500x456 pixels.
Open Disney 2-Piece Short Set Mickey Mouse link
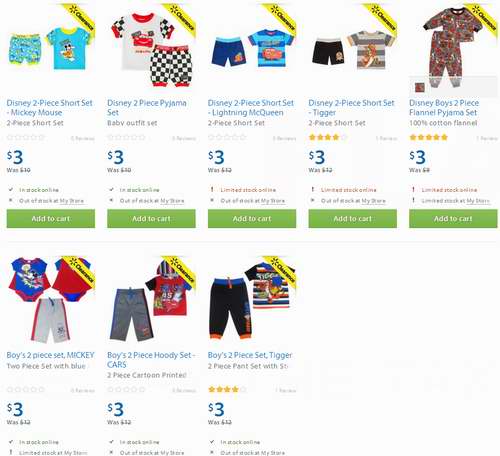point(49,108)
